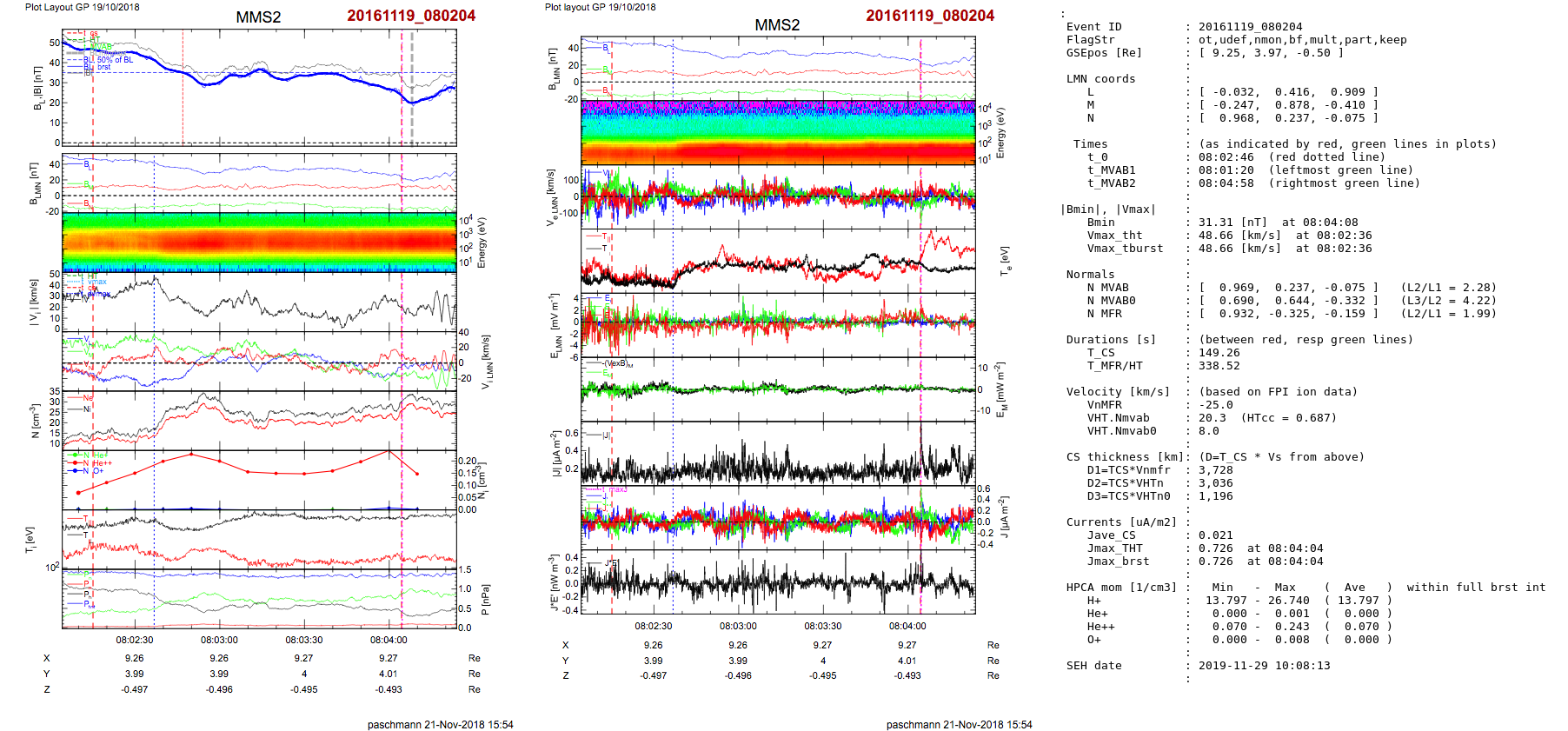This screenshot has height=731, width=1568.
Task: Click the 08:04:00 time label under right plot
Action: coord(907,626)
